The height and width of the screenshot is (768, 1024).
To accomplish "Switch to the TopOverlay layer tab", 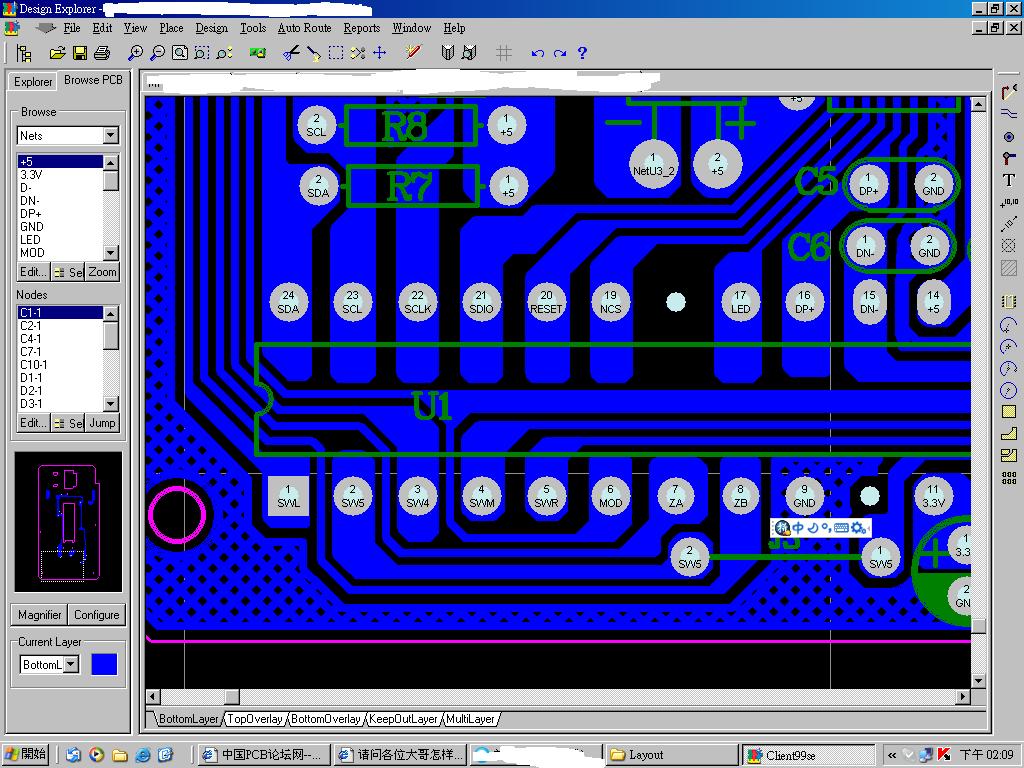I will [x=255, y=719].
